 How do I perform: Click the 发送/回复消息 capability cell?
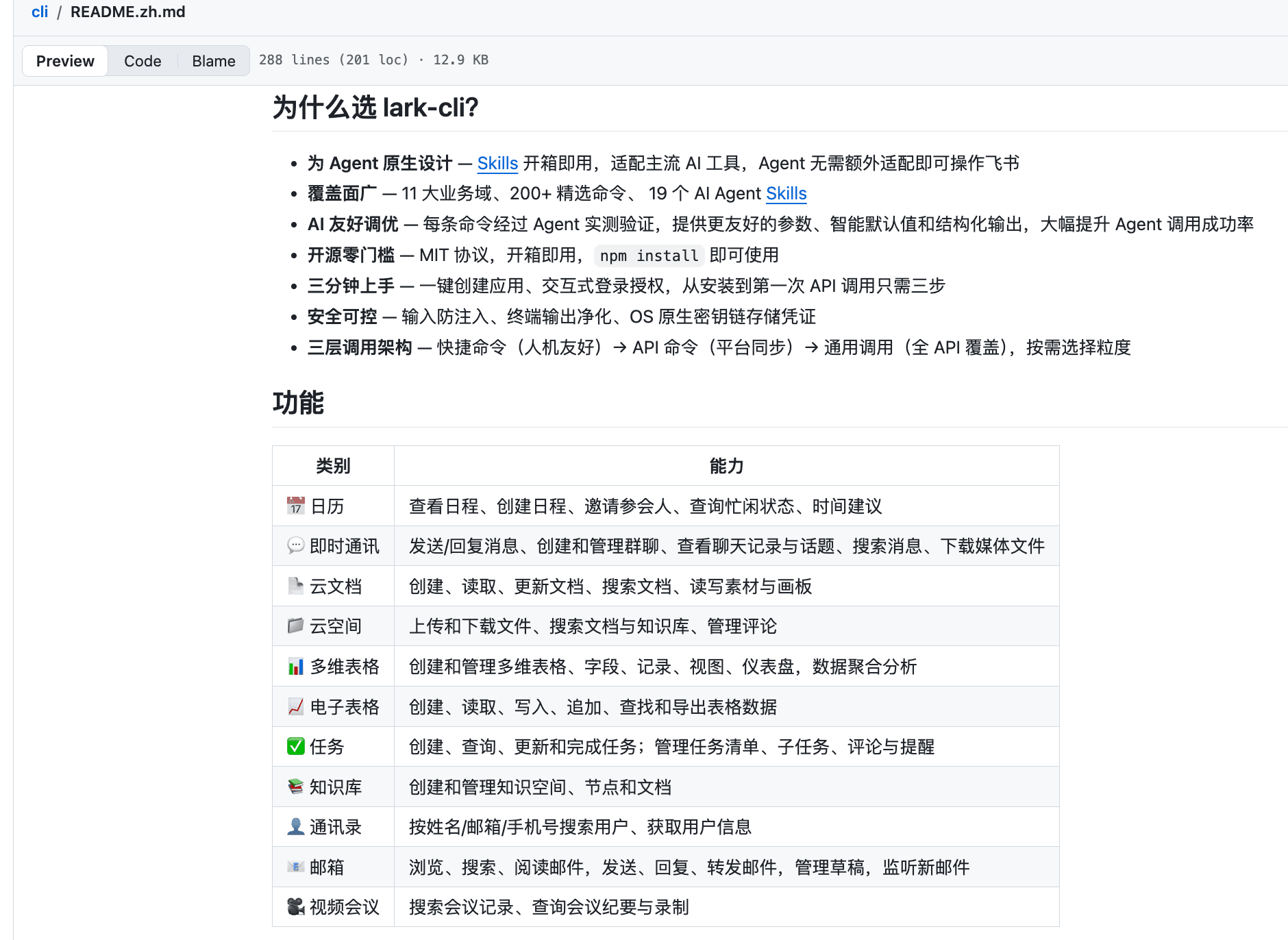[x=727, y=546]
